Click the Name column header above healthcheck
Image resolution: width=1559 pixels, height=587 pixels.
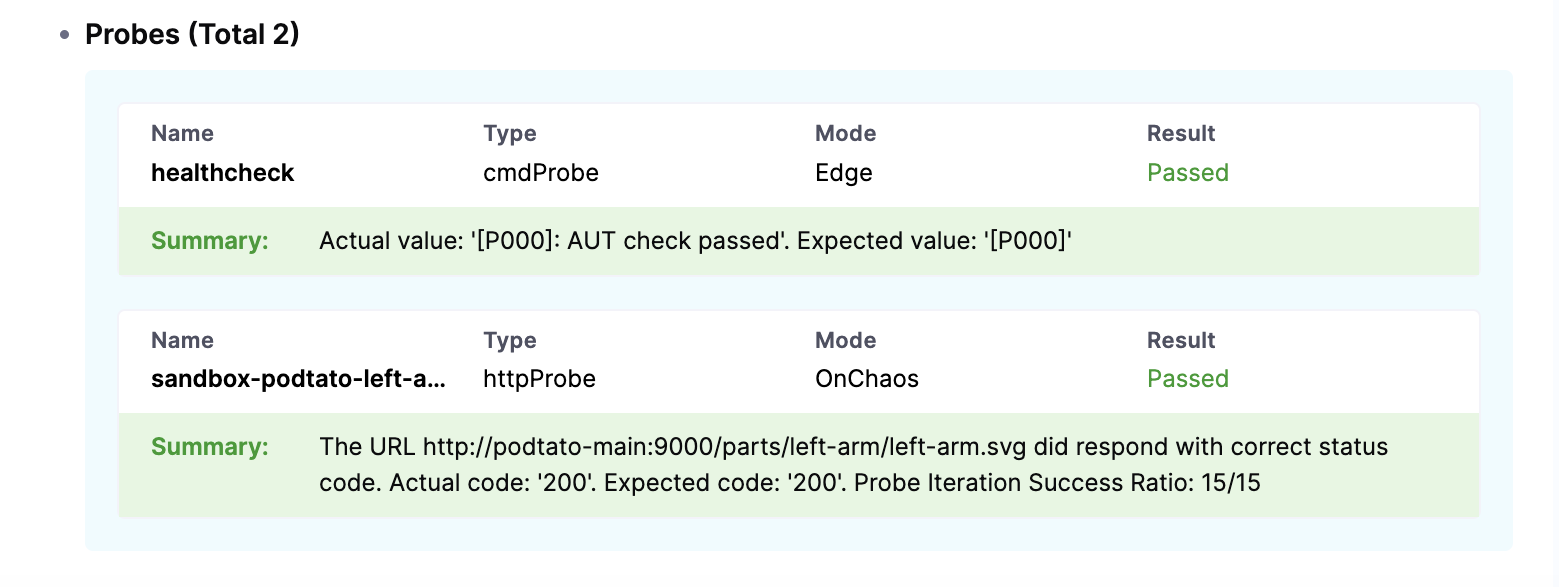pyautogui.click(x=182, y=134)
